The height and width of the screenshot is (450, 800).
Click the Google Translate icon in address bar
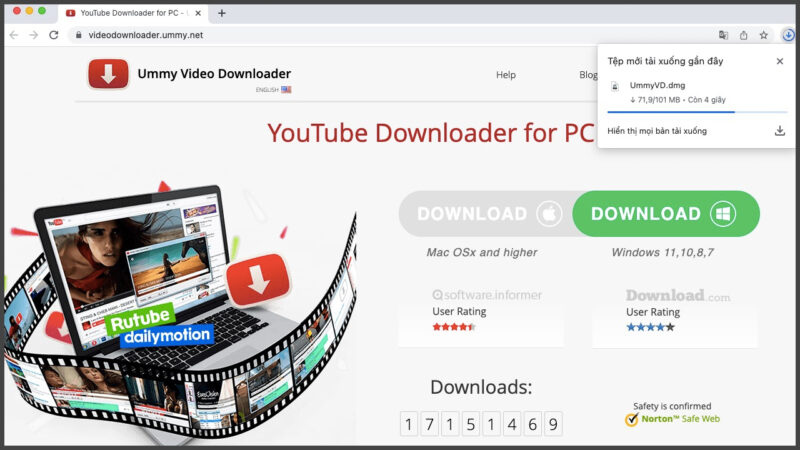pos(723,34)
